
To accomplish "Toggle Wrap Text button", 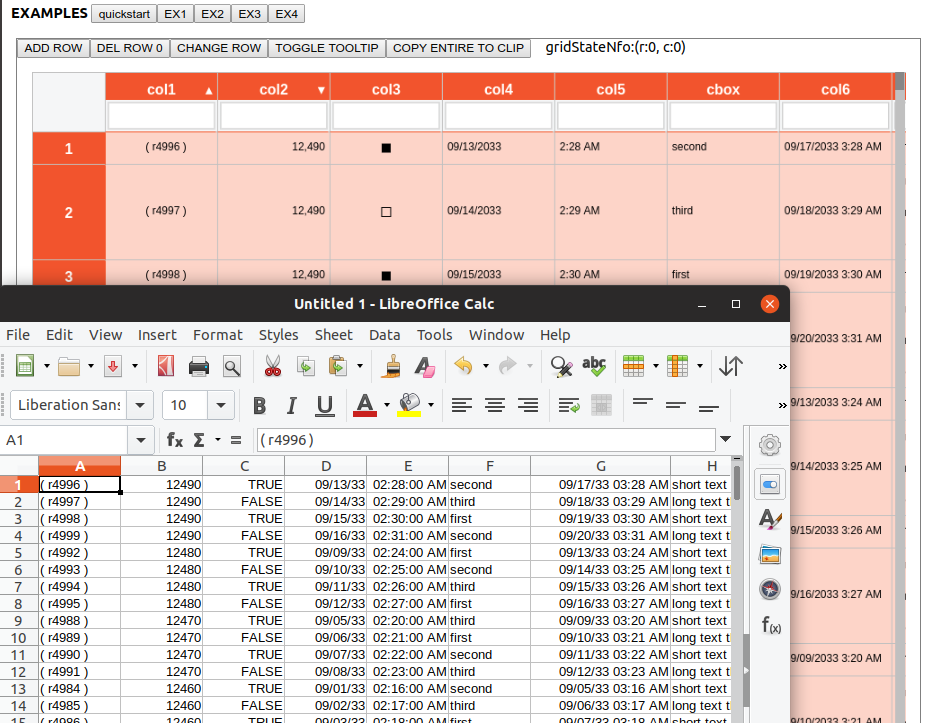I will click(569, 406).
